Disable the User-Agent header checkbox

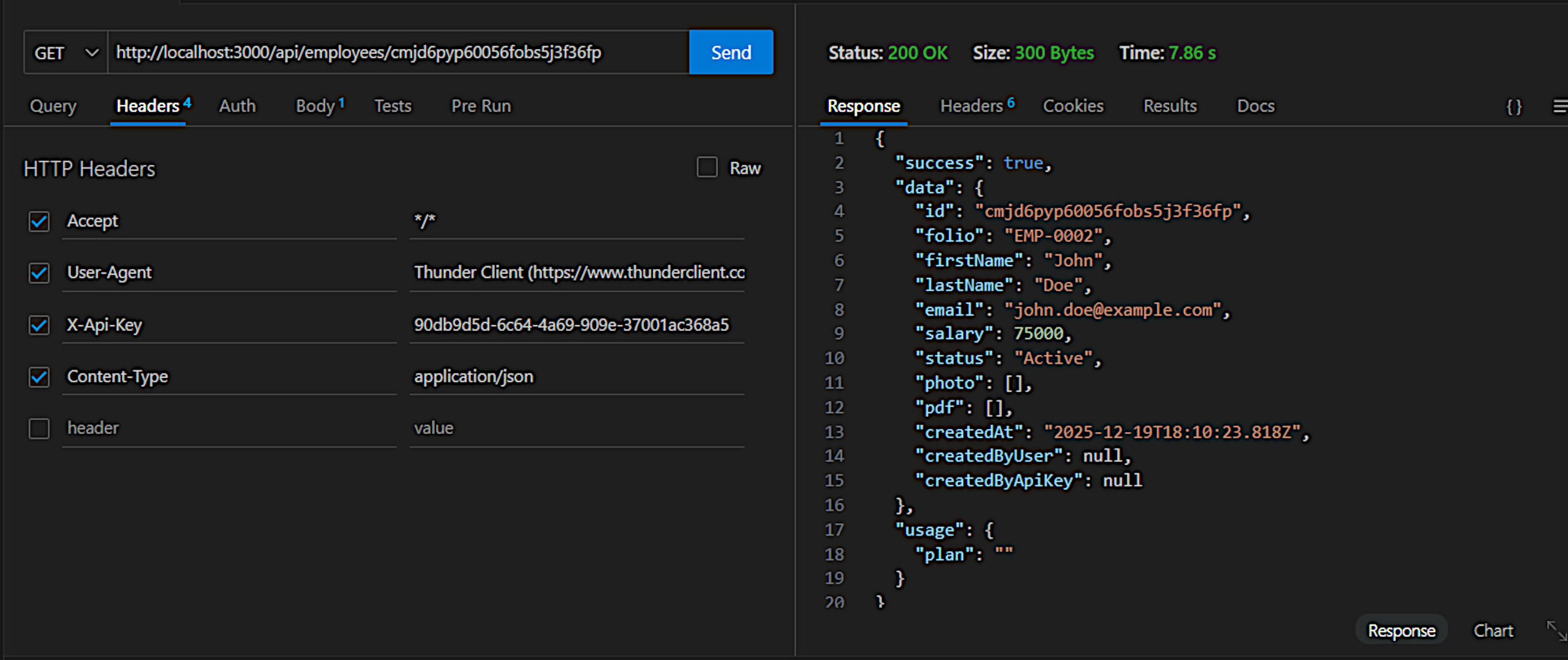point(39,273)
